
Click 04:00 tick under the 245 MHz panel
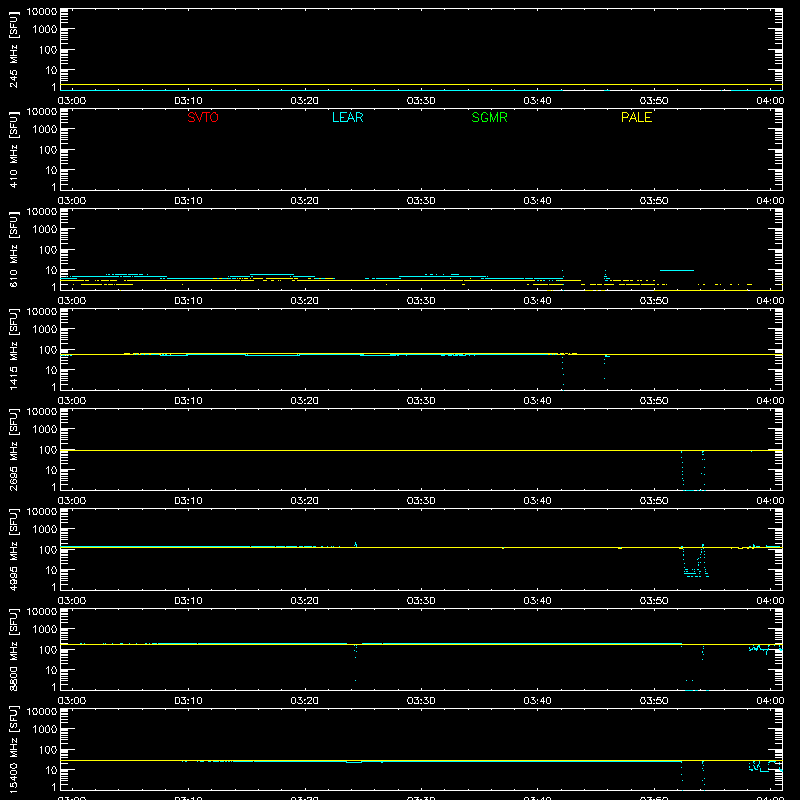770,101
